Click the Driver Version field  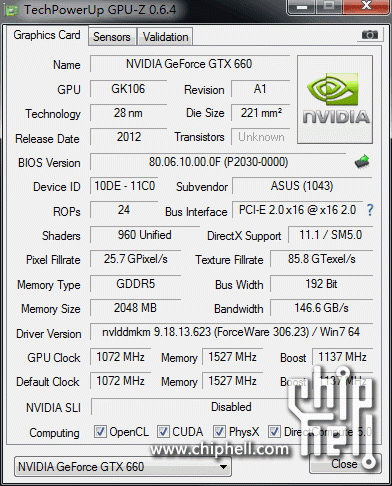click(x=231, y=332)
